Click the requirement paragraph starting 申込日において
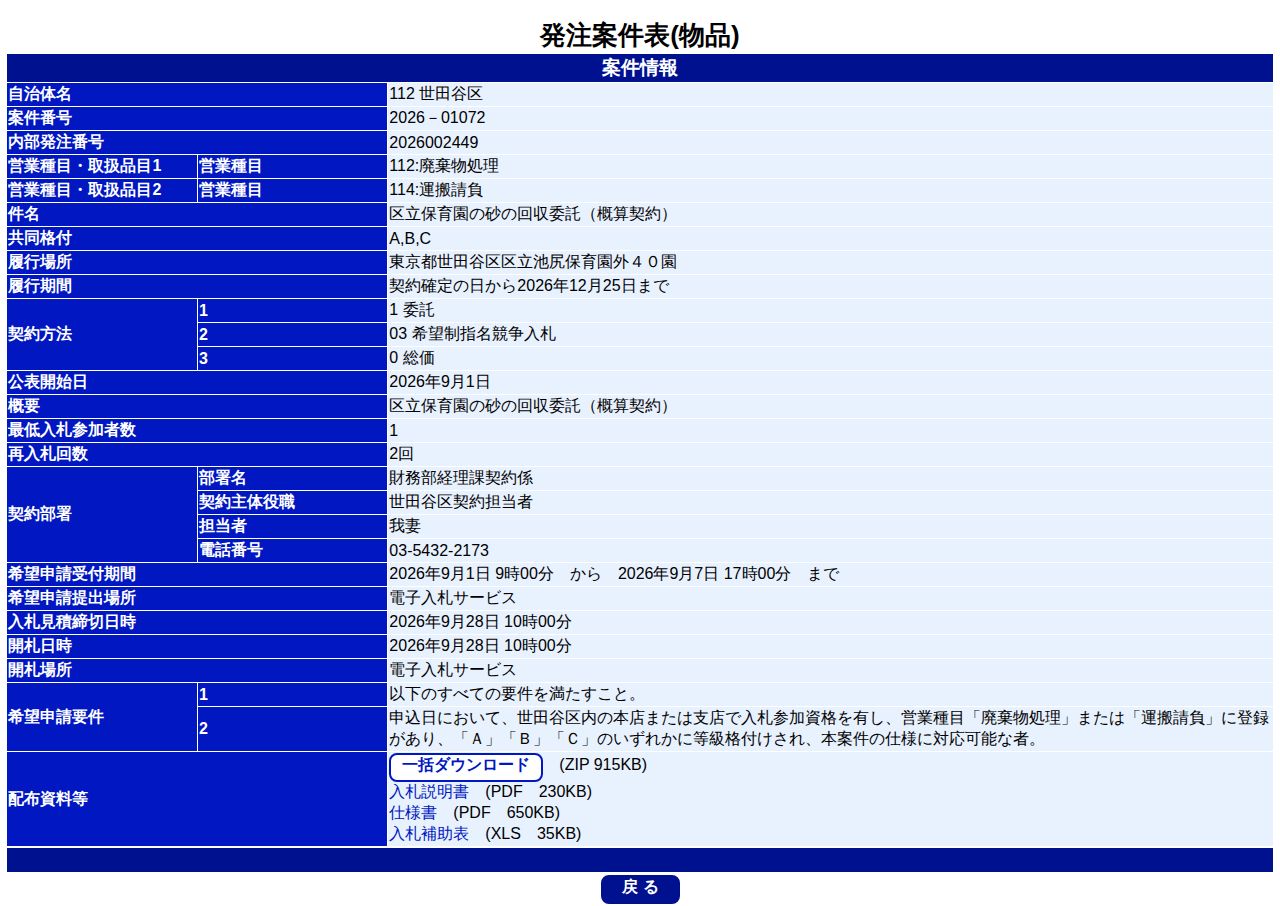 coord(829,729)
